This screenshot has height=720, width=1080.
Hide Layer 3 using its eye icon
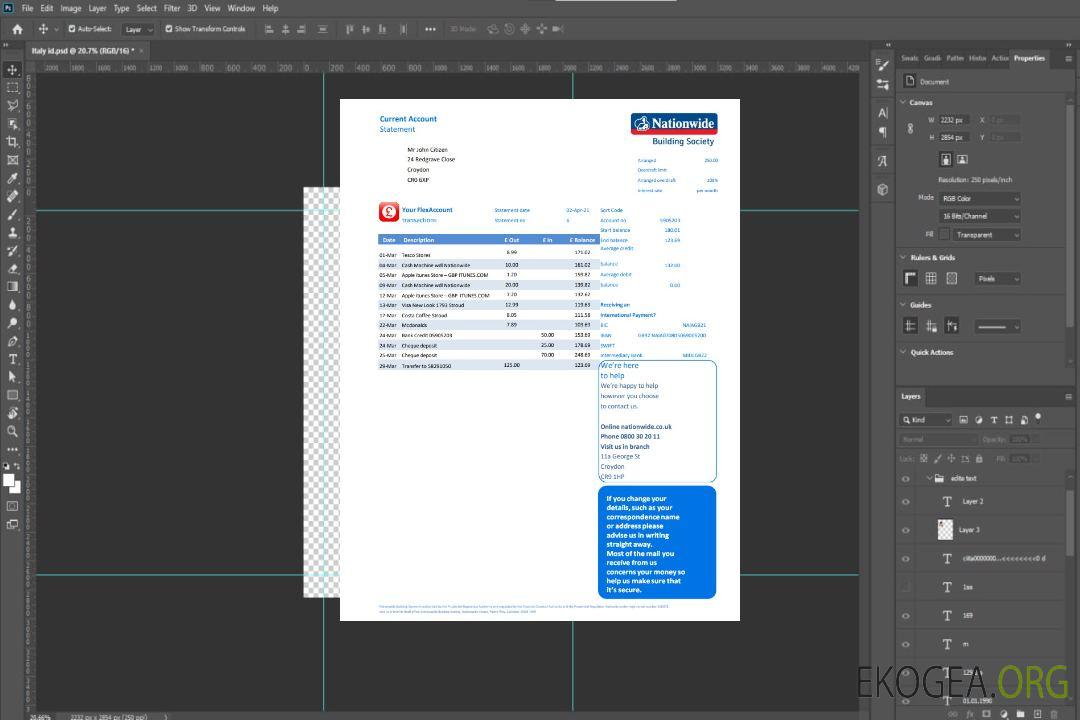pyautogui.click(x=906, y=531)
